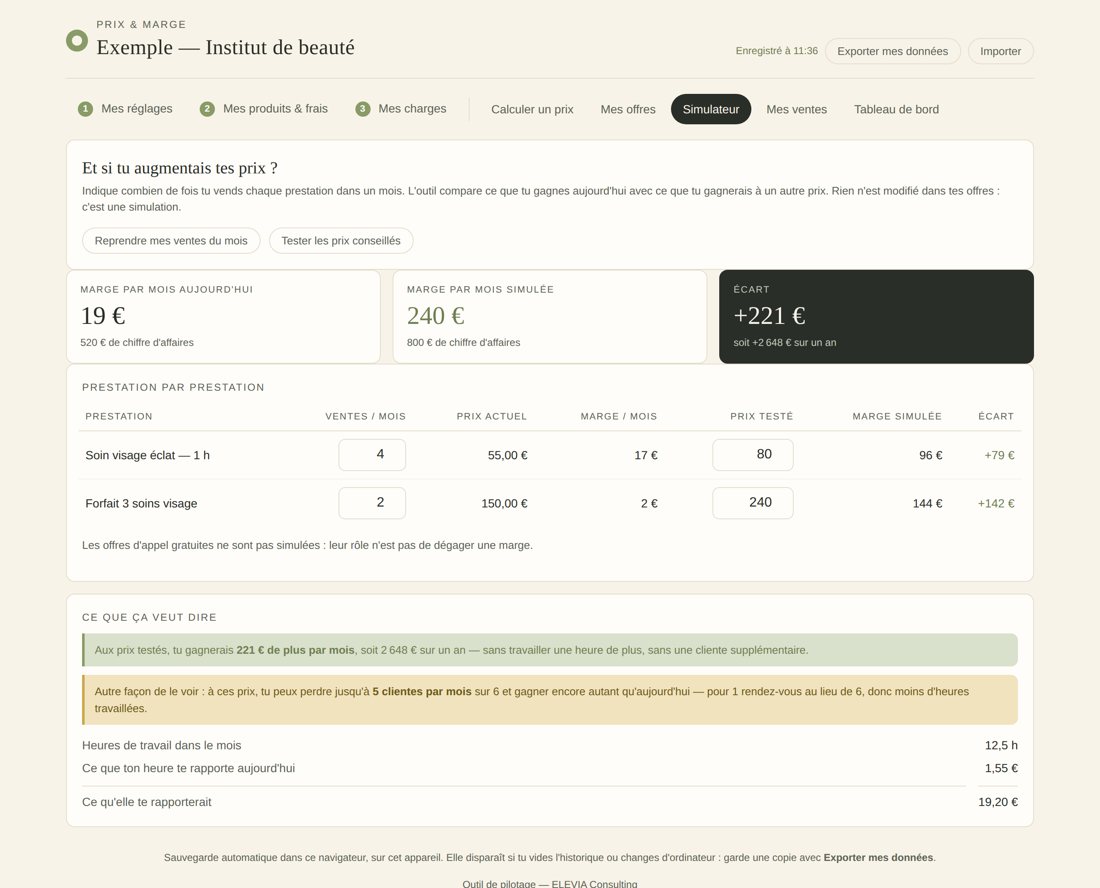Open the Mes ventes tab
This screenshot has height=888, width=1100.
796,109
